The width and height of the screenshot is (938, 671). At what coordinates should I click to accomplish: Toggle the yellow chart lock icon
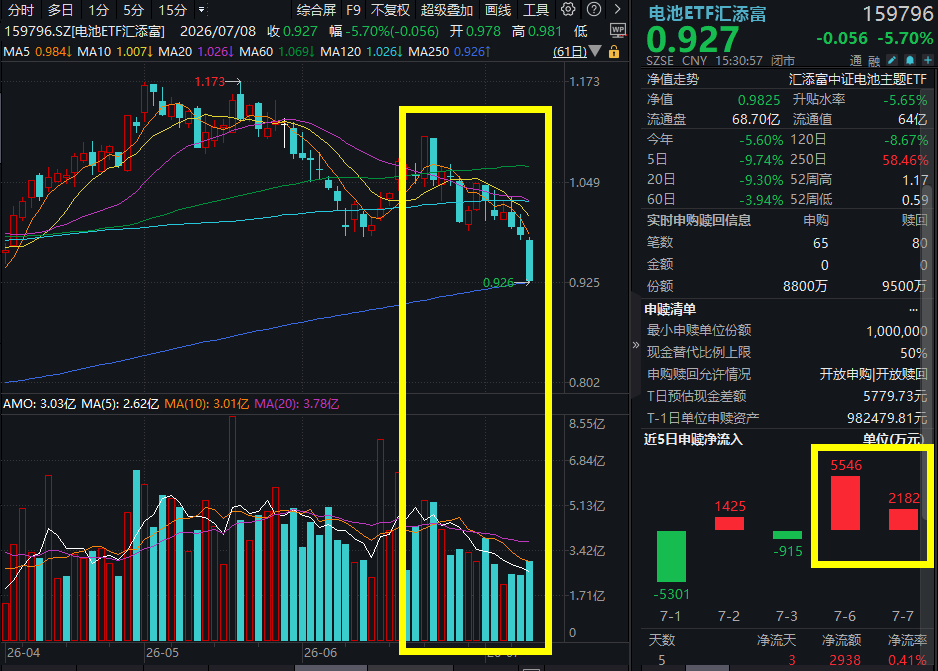(x=614, y=52)
